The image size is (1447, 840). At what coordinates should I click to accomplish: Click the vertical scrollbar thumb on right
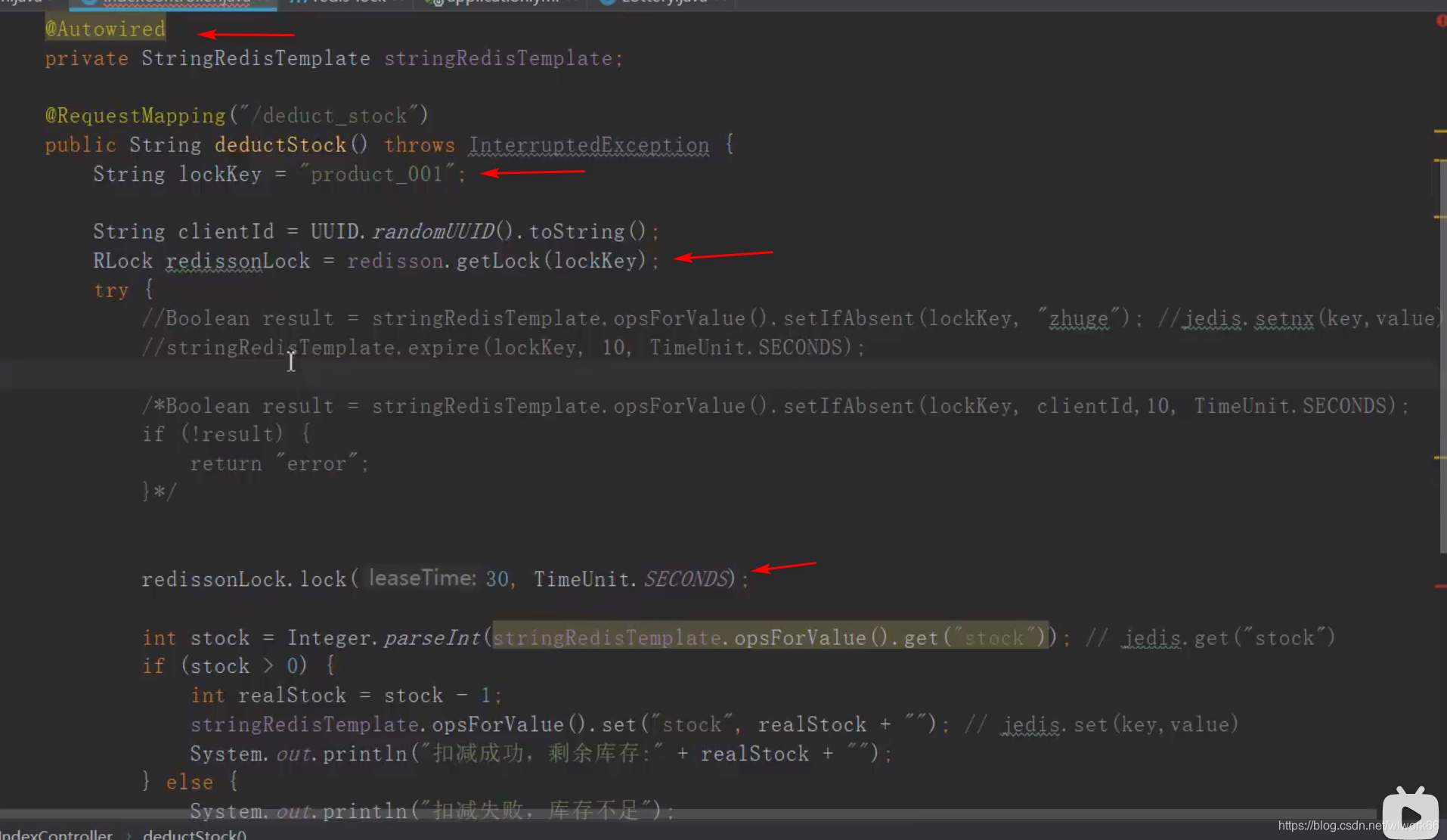point(1442,355)
